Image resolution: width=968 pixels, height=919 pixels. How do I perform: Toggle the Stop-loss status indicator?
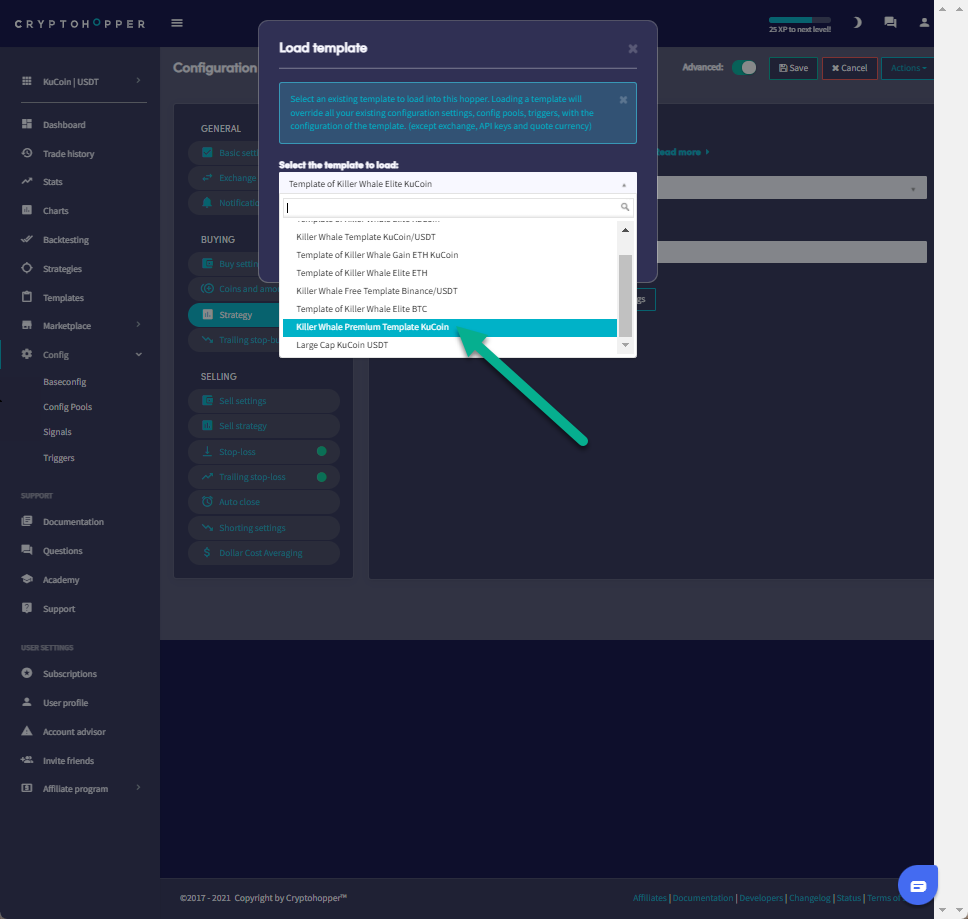tap(322, 452)
